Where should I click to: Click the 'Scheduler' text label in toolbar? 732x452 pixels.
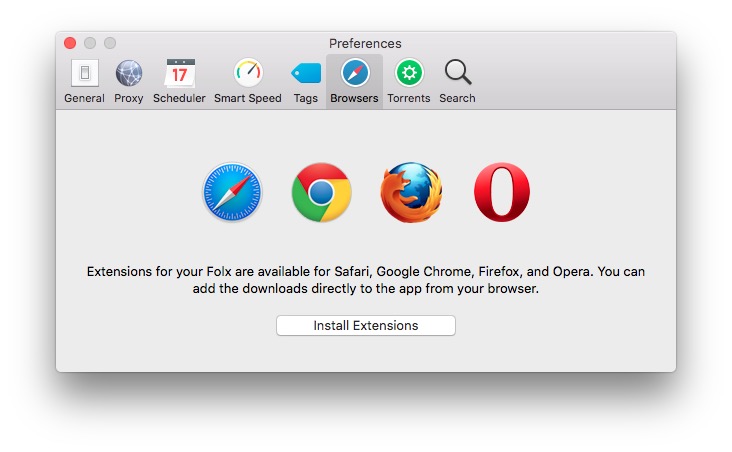[179, 98]
